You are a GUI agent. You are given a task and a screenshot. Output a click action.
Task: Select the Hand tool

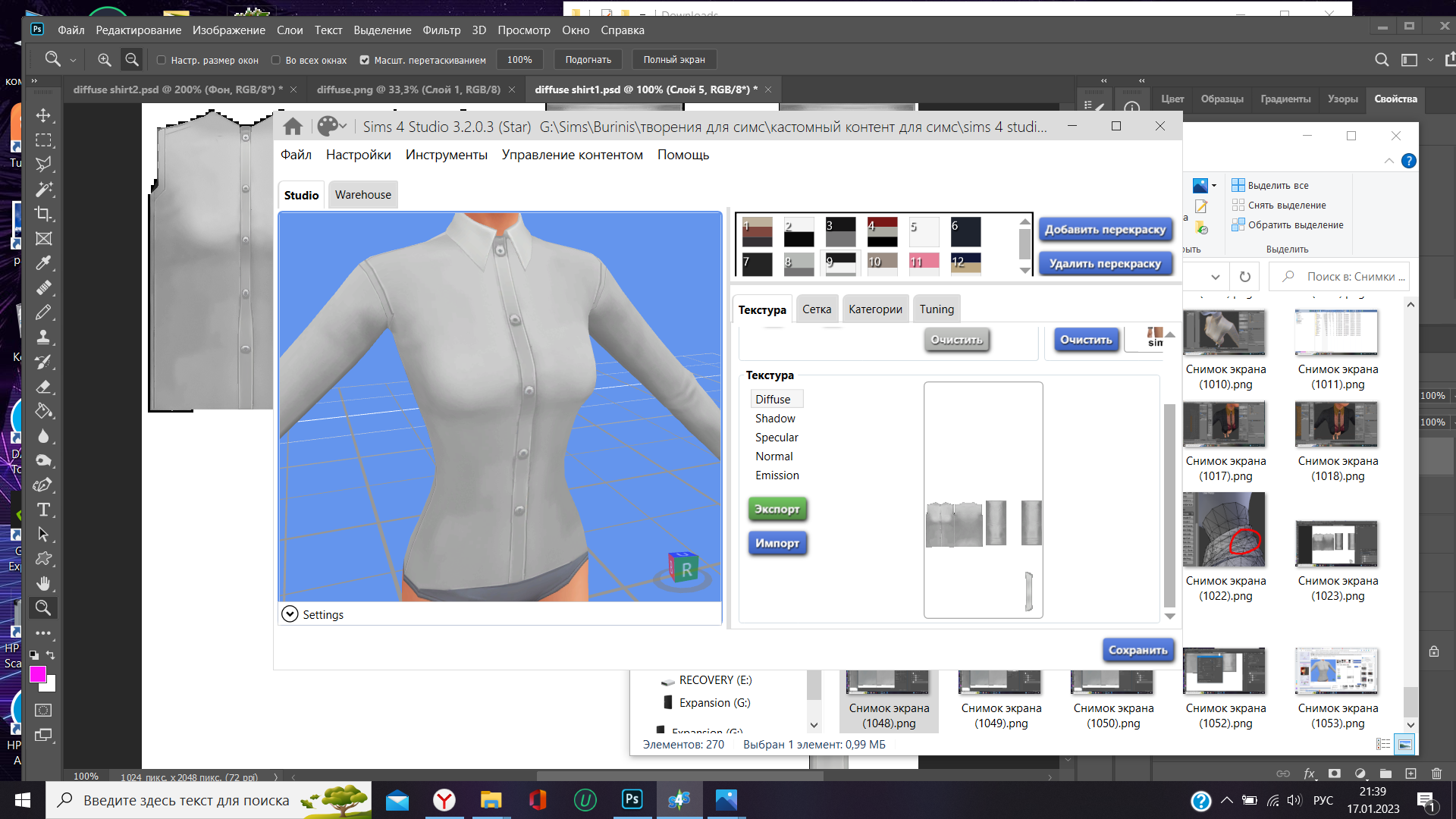coord(43,584)
